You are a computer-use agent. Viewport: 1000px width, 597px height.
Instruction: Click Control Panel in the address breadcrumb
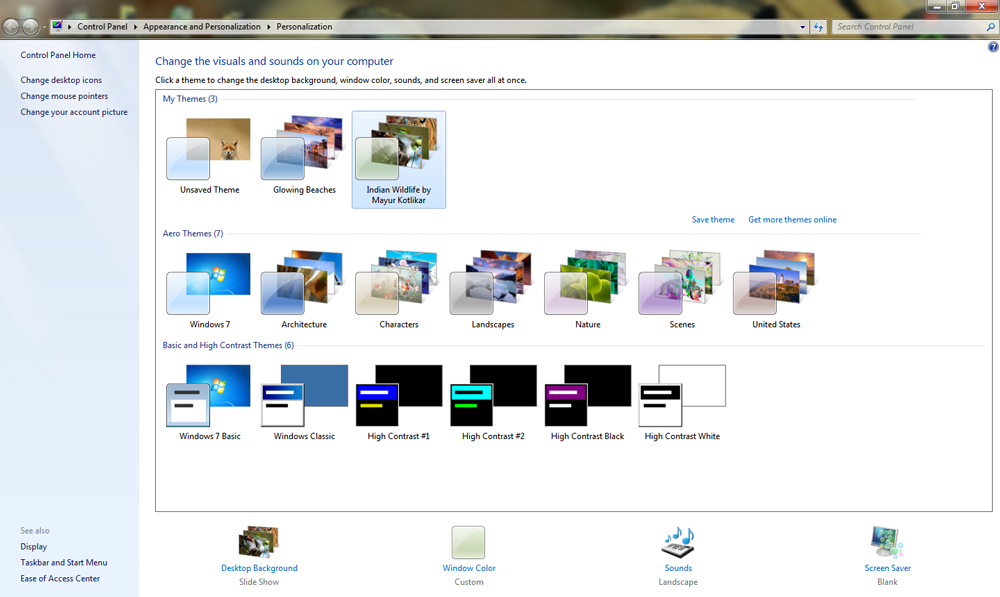pos(102,27)
